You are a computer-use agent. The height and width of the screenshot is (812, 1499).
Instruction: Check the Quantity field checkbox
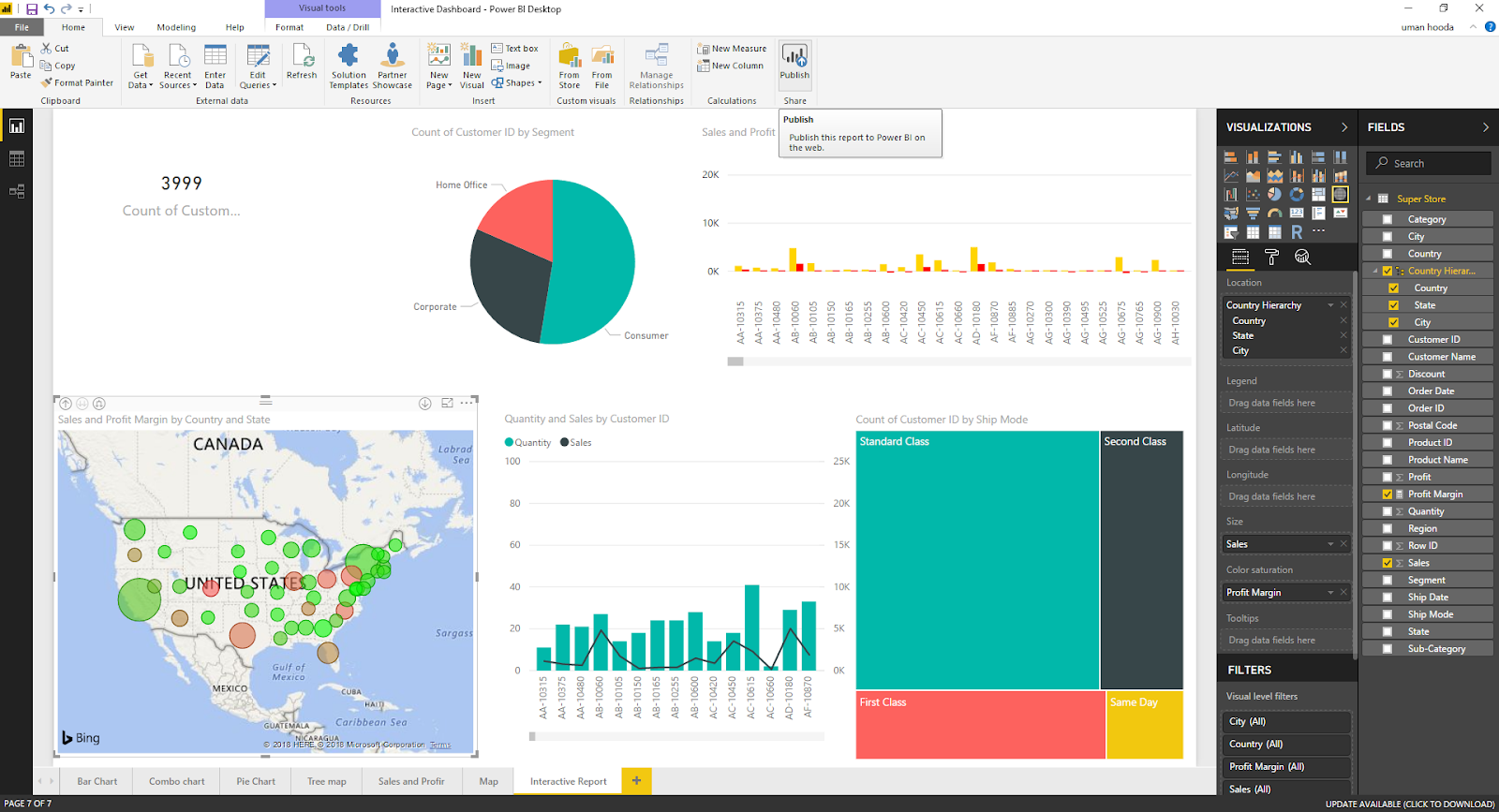(1388, 511)
